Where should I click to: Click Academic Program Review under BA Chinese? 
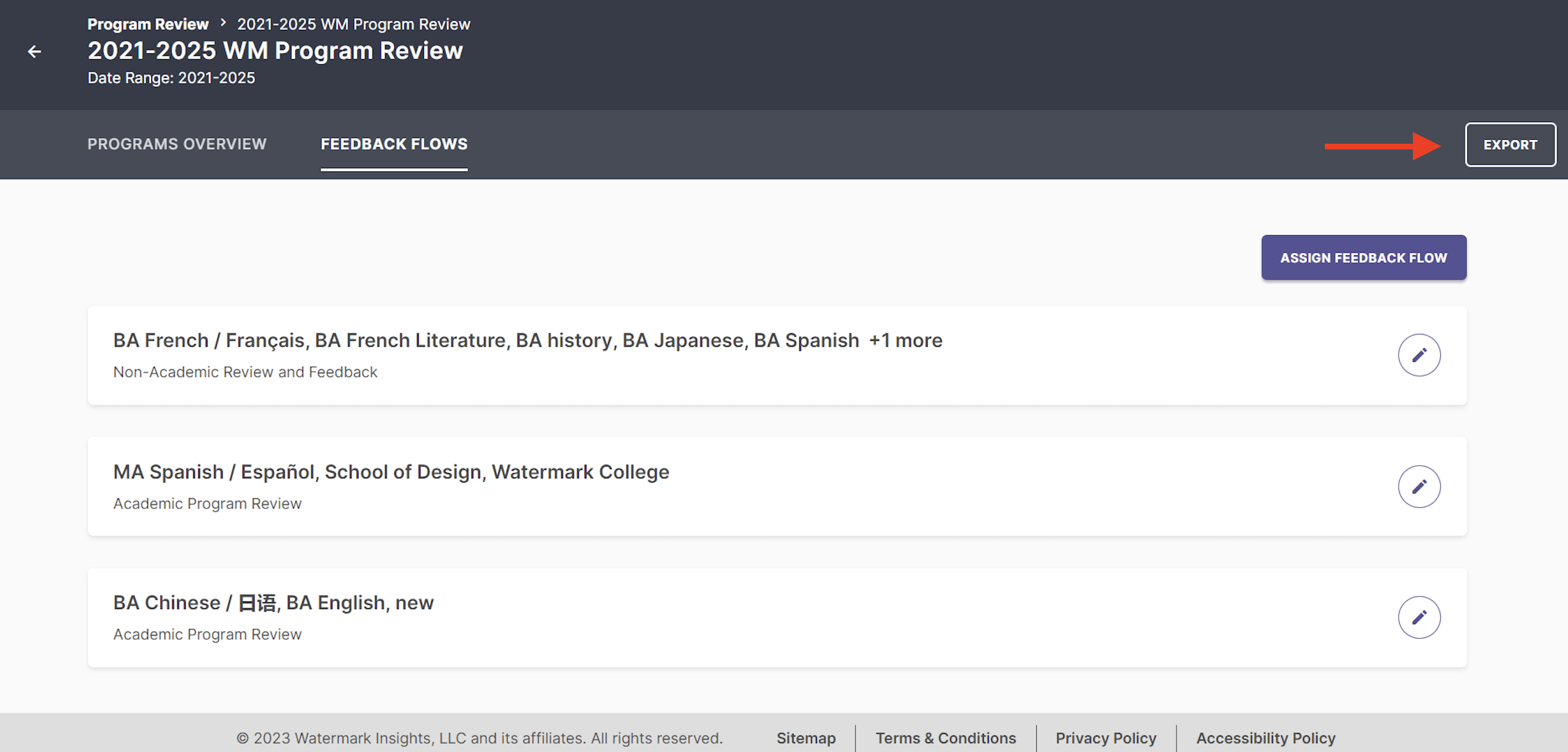(x=207, y=634)
